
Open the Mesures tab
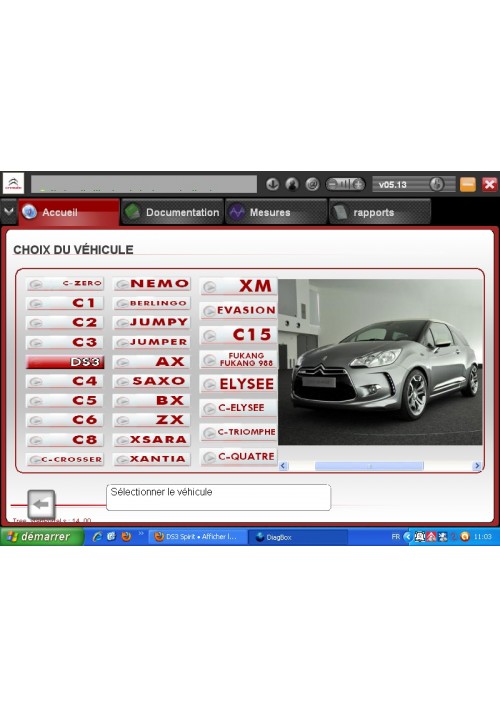(x=276, y=212)
